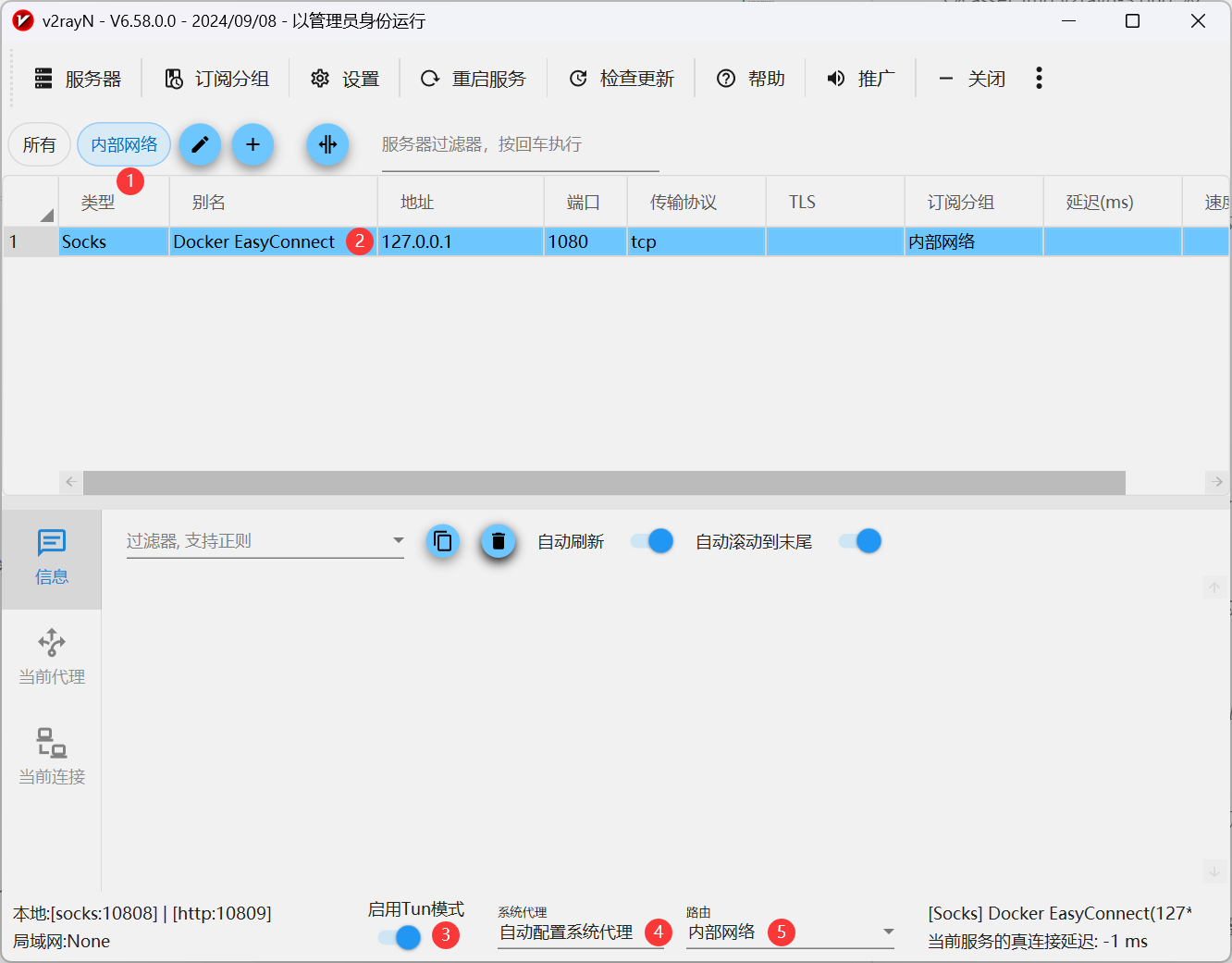Toggle the 自动刷新 switch
This screenshot has height=963, width=1232.
(652, 541)
